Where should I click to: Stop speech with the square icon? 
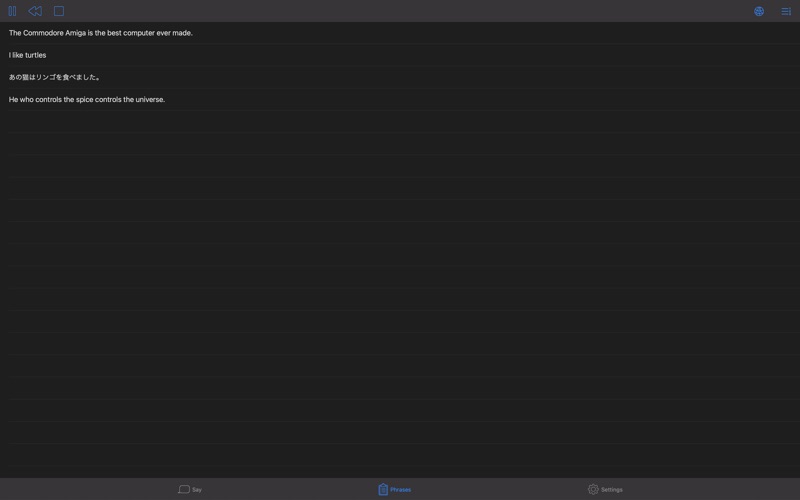click(59, 11)
